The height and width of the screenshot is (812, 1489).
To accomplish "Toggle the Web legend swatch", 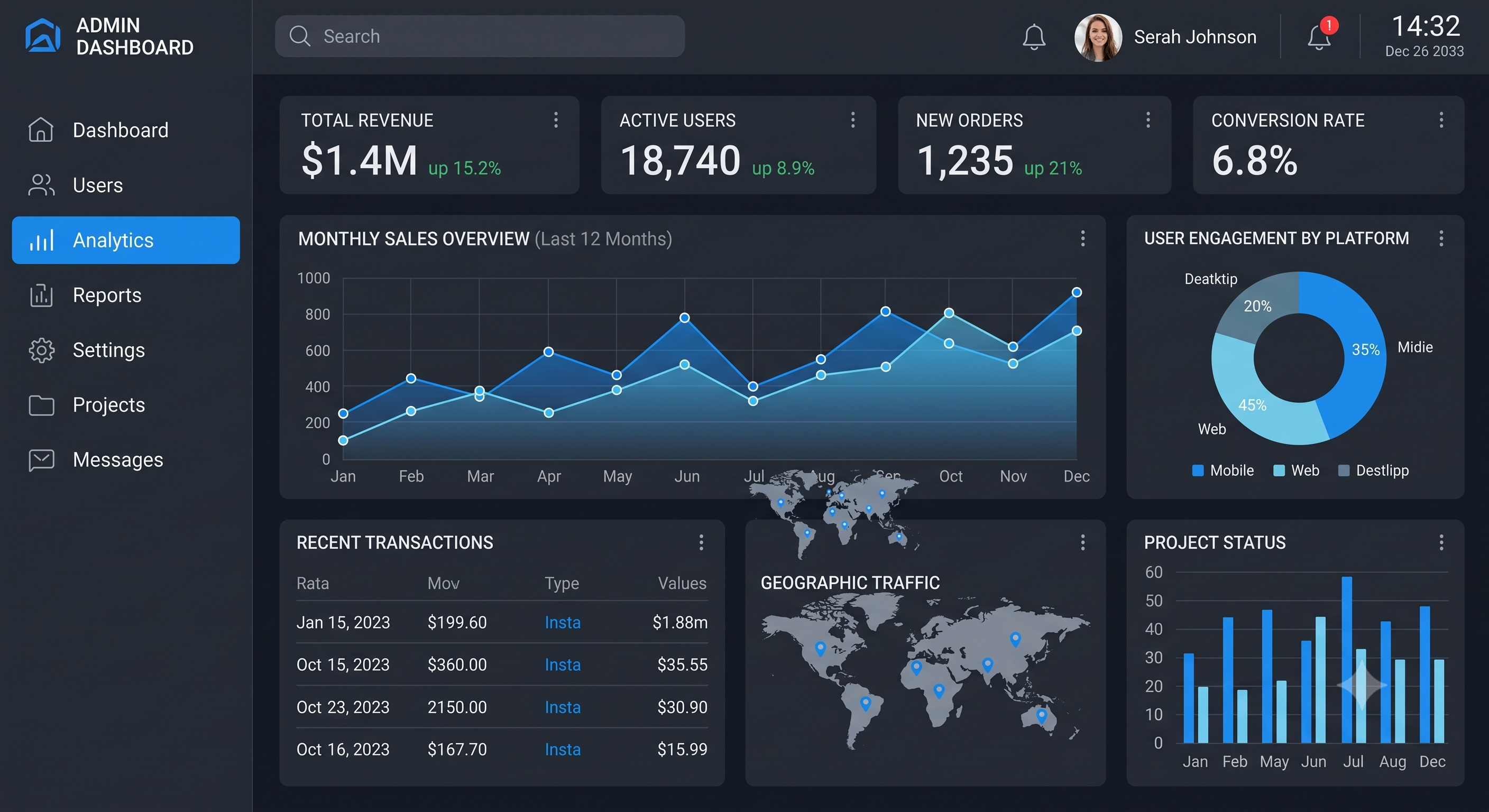I will click(1279, 470).
